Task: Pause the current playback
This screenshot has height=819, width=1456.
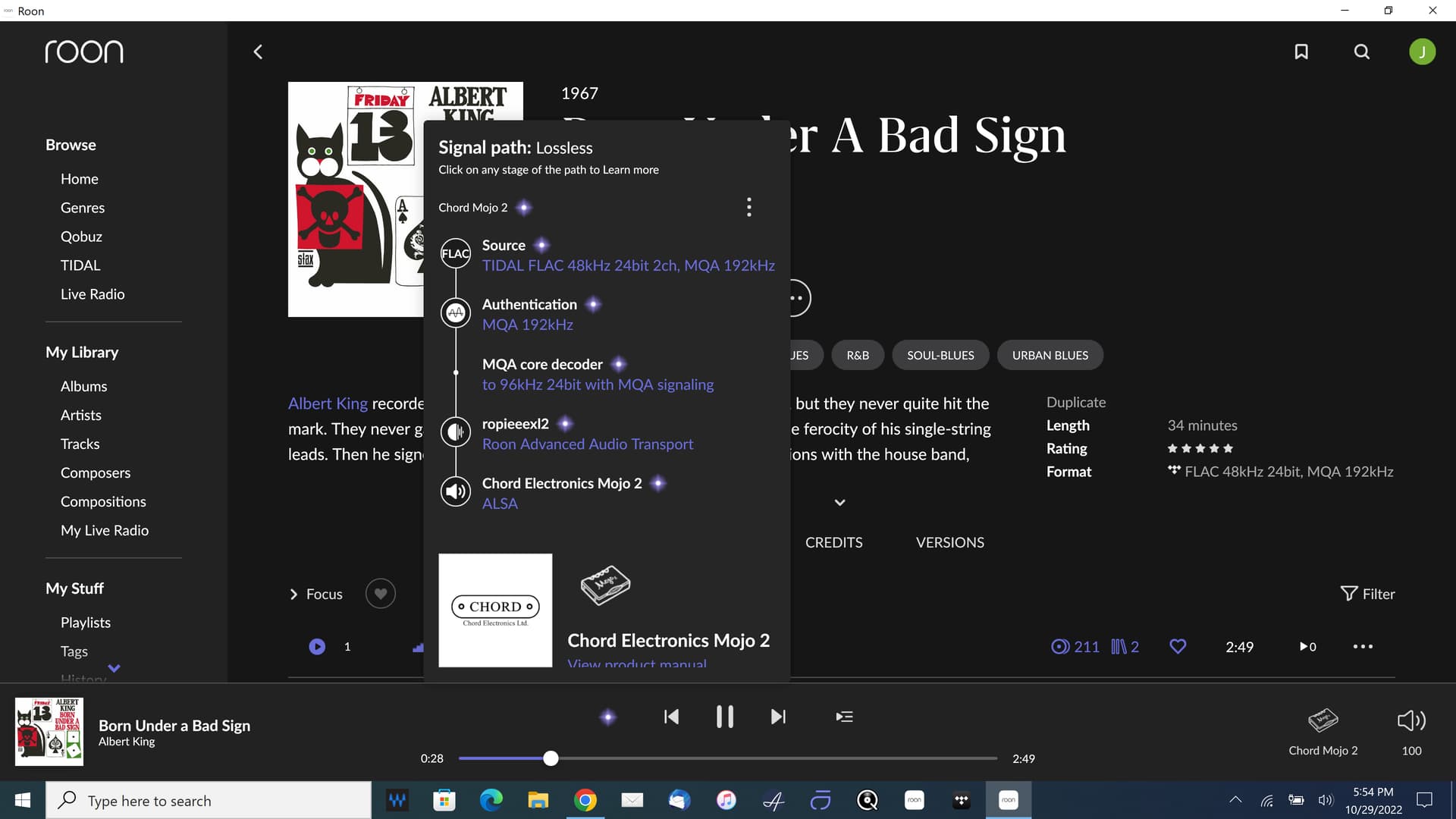Action: pos(725,717)
